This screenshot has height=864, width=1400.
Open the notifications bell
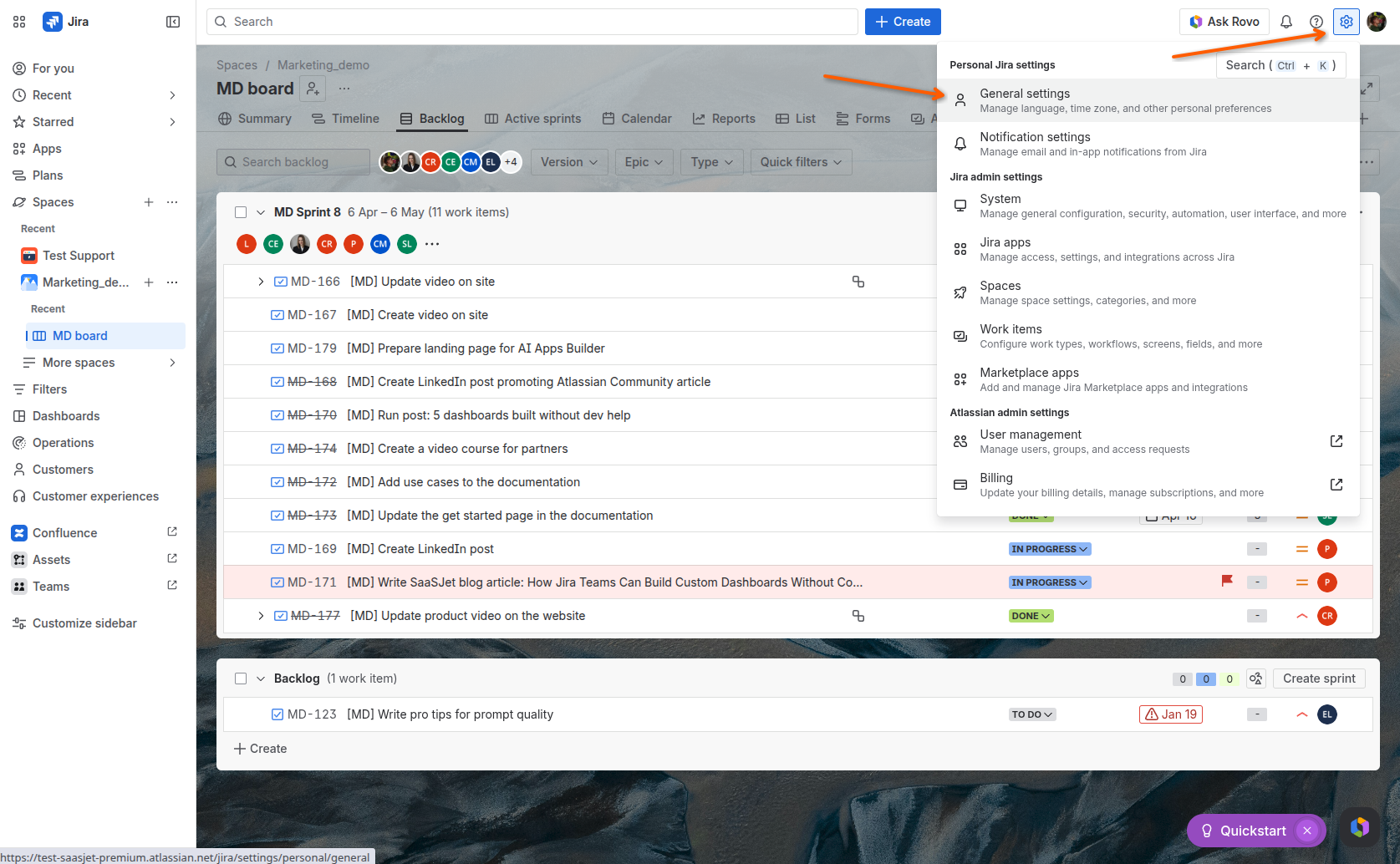click(1286, 22)
